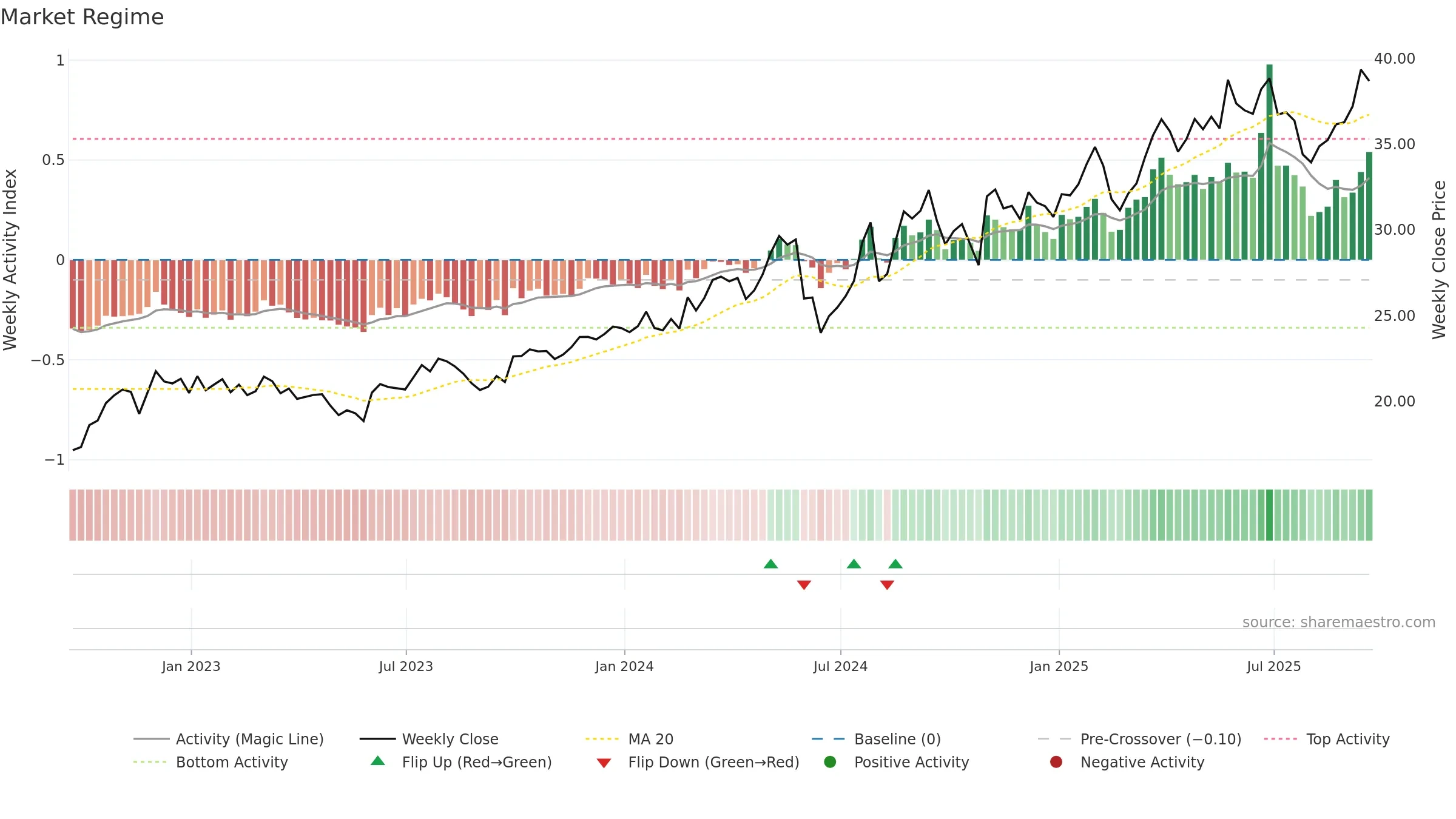1456x819 pixels.
Task: Toggle the Weekly Close legend entry
Action: pyautogui.click(x=429, y=739)
